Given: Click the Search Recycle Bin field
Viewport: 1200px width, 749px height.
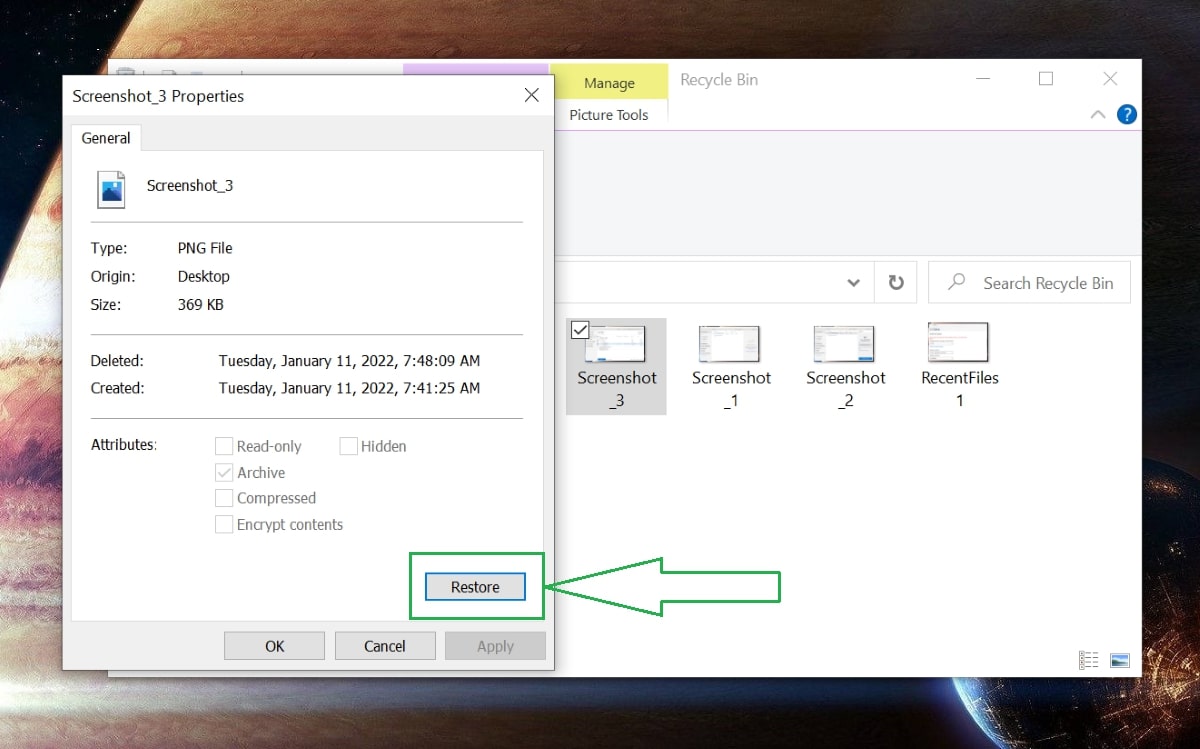Looking at the screenshot, I should pos(1029,283).
